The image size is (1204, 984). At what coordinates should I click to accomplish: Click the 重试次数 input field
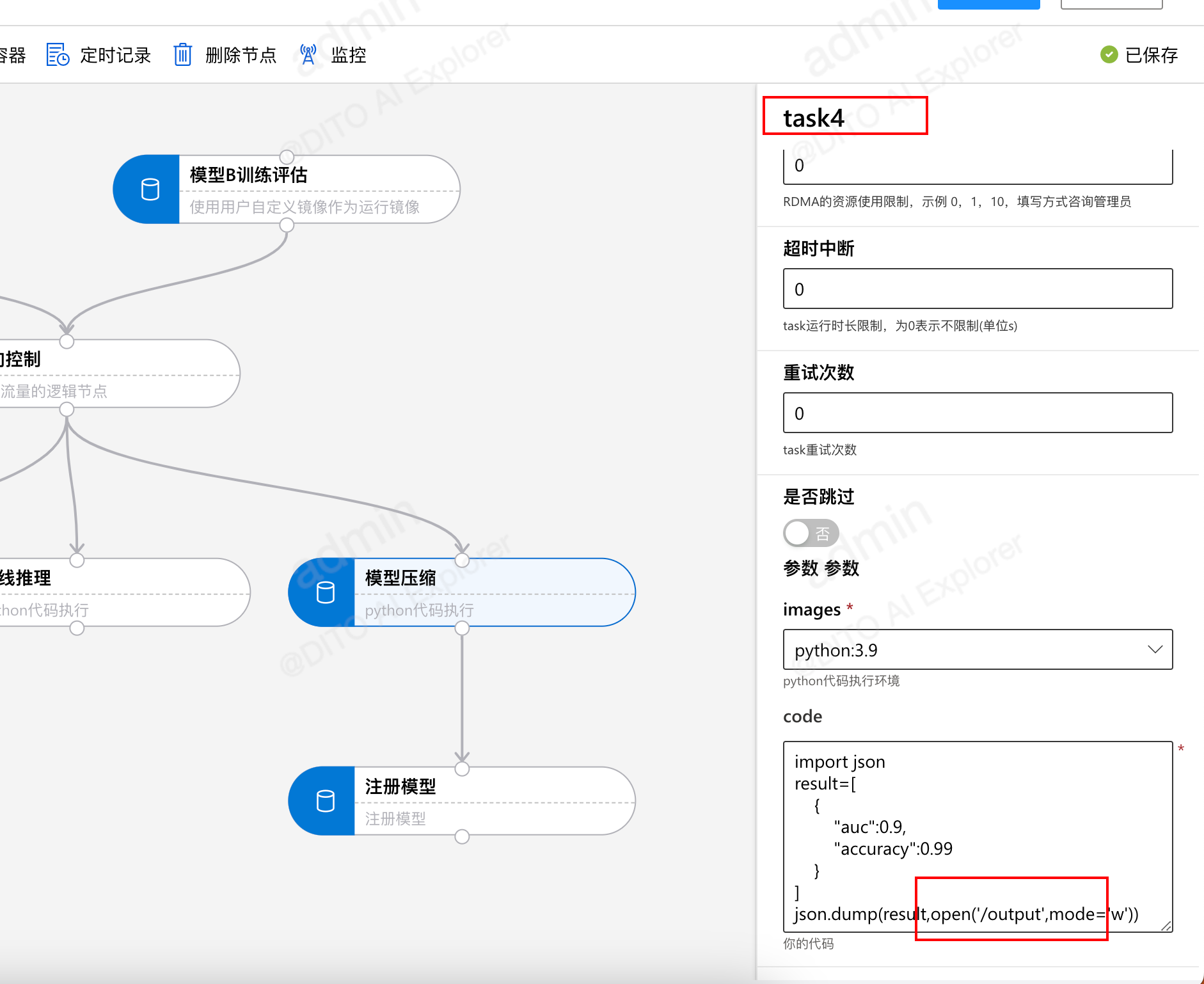pyautogui.click(x=978, y=413)
